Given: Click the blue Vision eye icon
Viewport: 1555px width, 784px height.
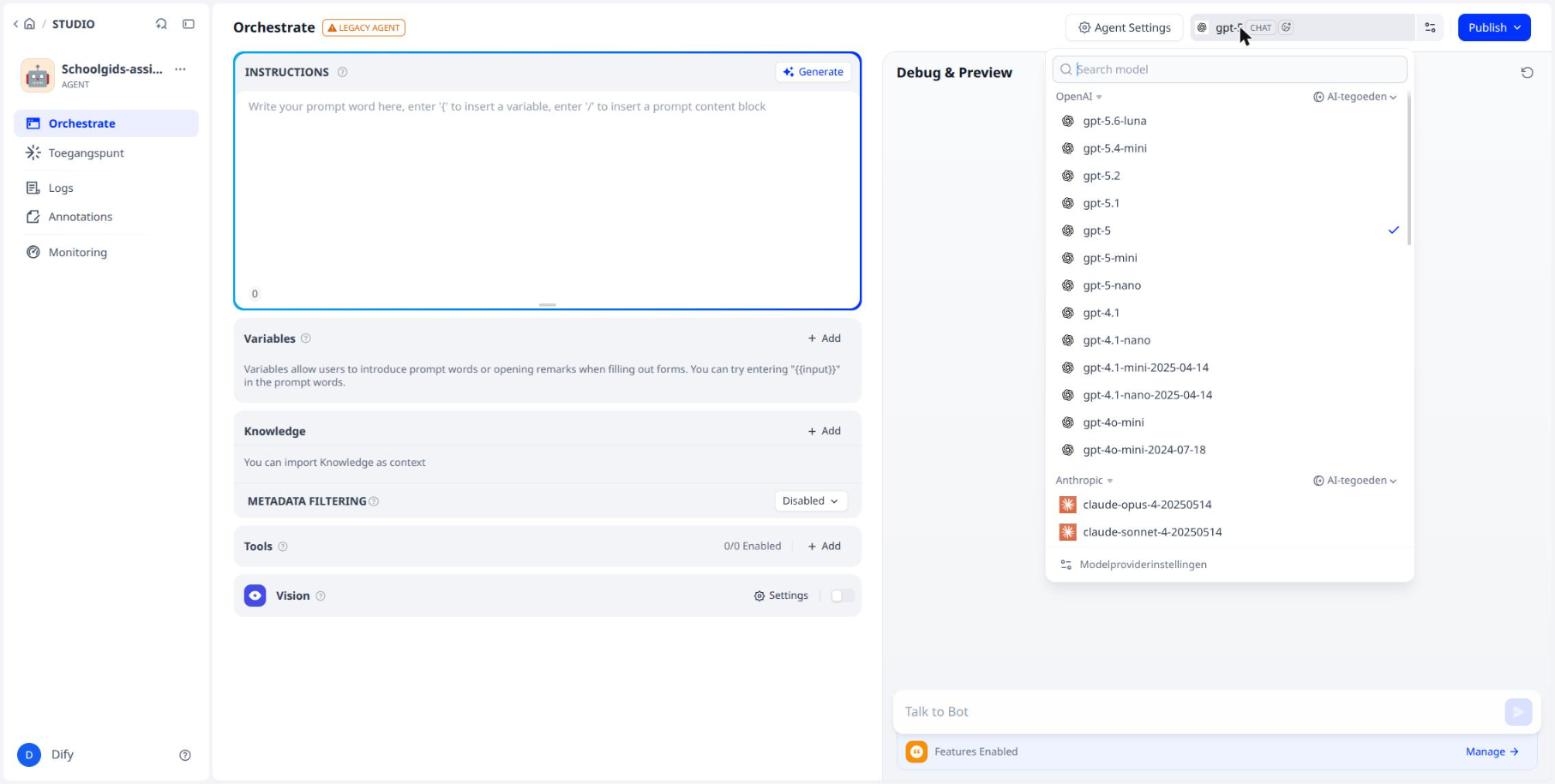Looking at the screenshot, I should 255,596.
